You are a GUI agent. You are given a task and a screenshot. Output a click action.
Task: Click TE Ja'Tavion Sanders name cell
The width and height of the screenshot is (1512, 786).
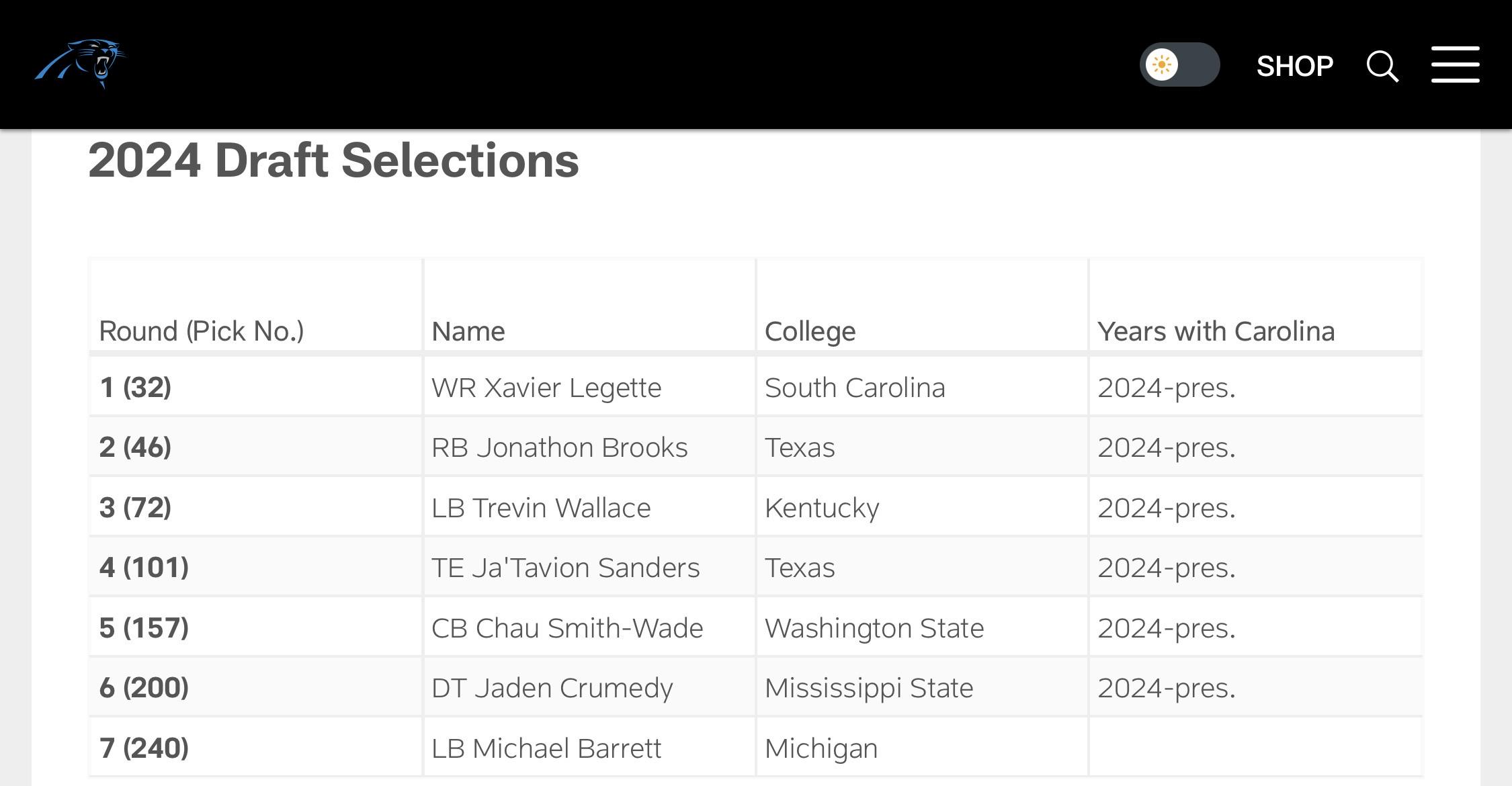589,567
